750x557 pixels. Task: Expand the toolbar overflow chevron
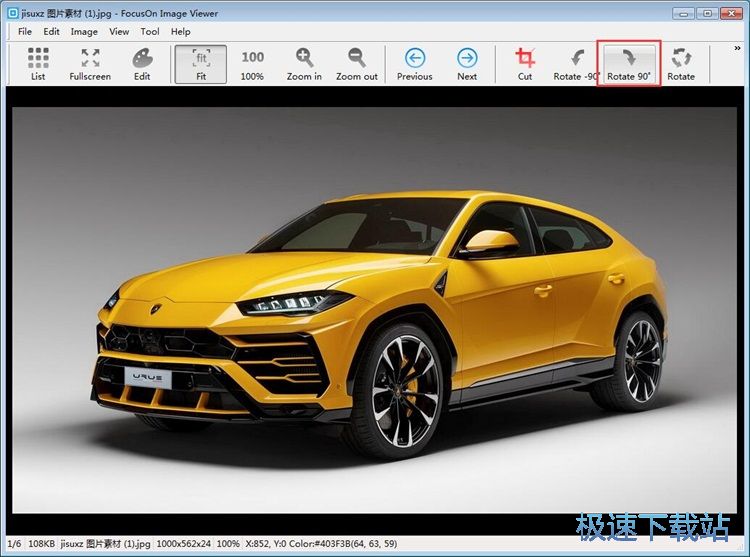pyautogui.click(x=737, y=48)
